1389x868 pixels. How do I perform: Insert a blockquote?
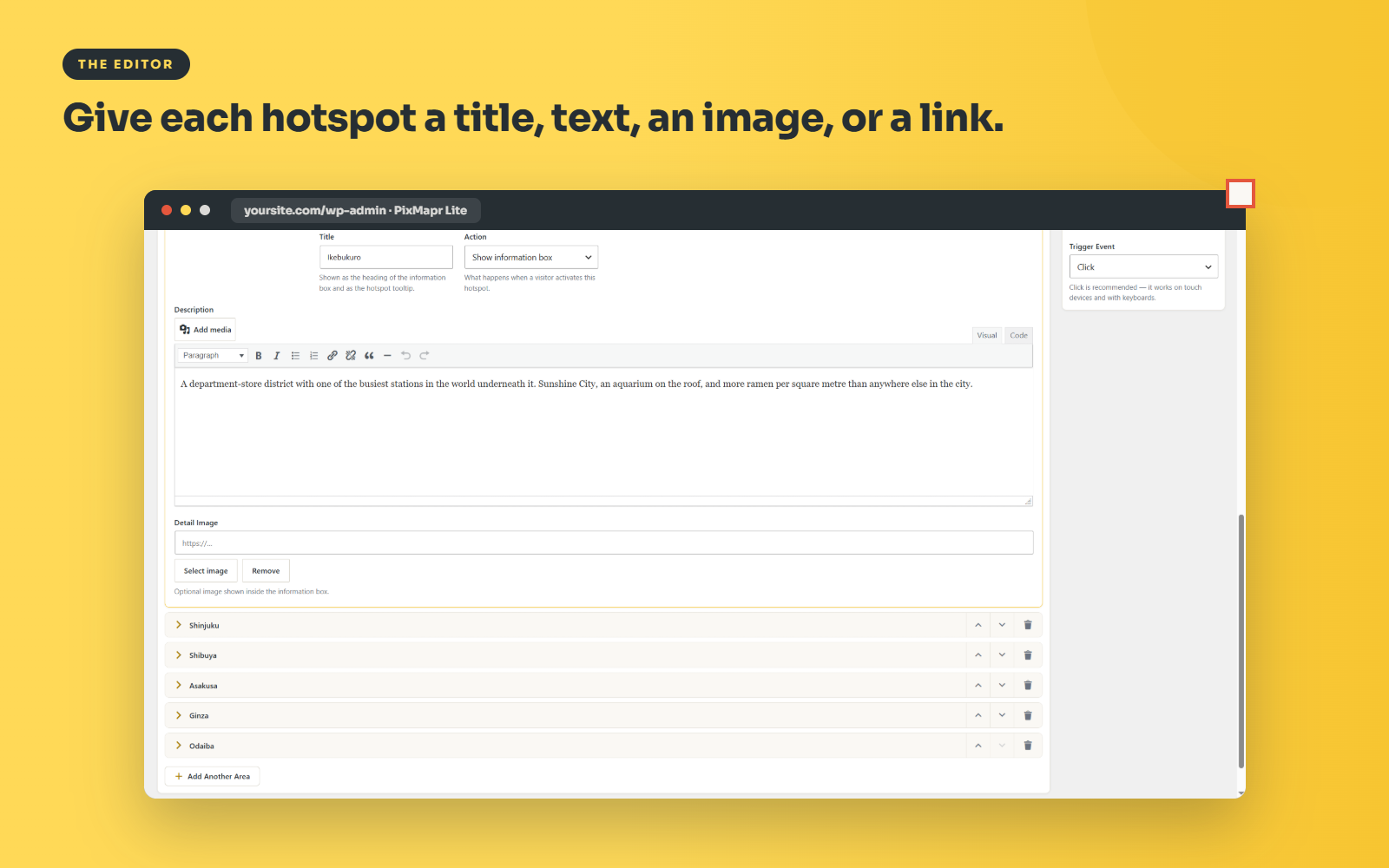(x=369, y=356)
